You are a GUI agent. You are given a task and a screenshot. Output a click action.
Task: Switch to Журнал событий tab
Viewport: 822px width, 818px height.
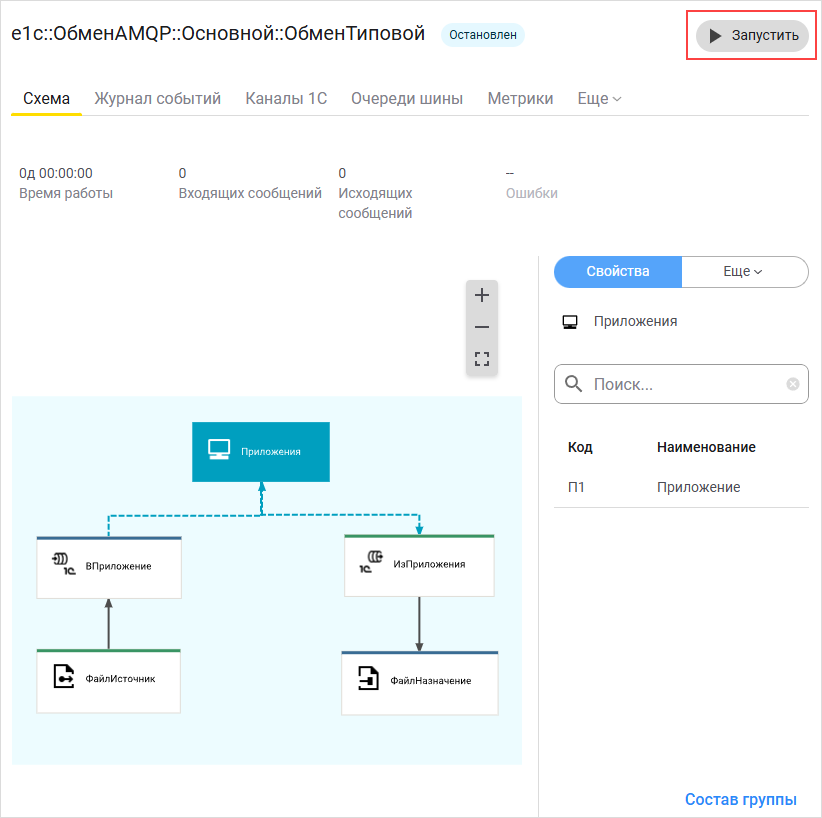157,99
